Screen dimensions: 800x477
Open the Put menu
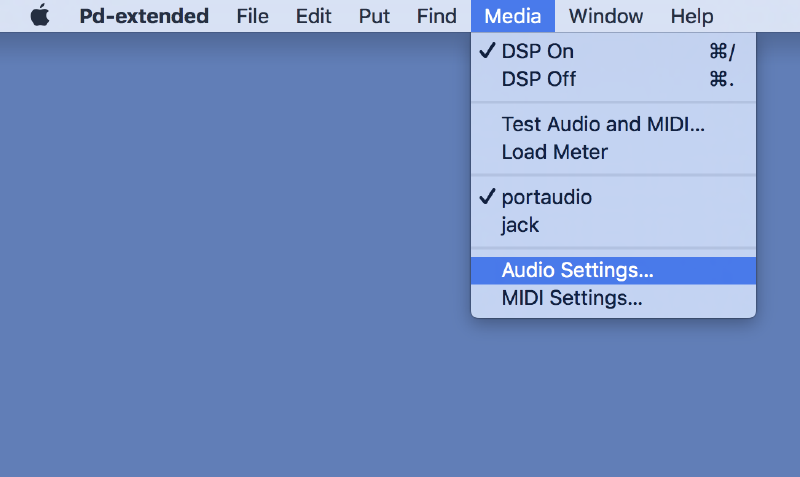click(x=374, y=16)
